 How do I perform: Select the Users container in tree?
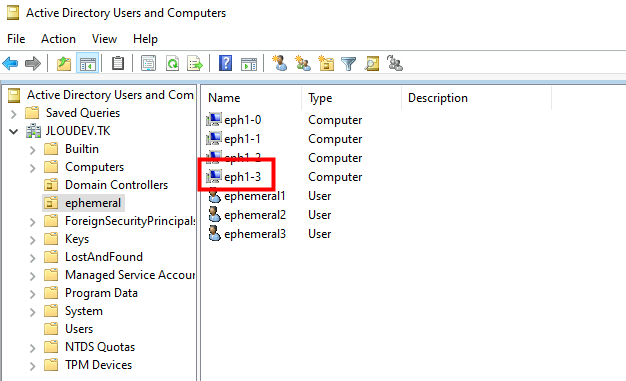pos(79,329)
